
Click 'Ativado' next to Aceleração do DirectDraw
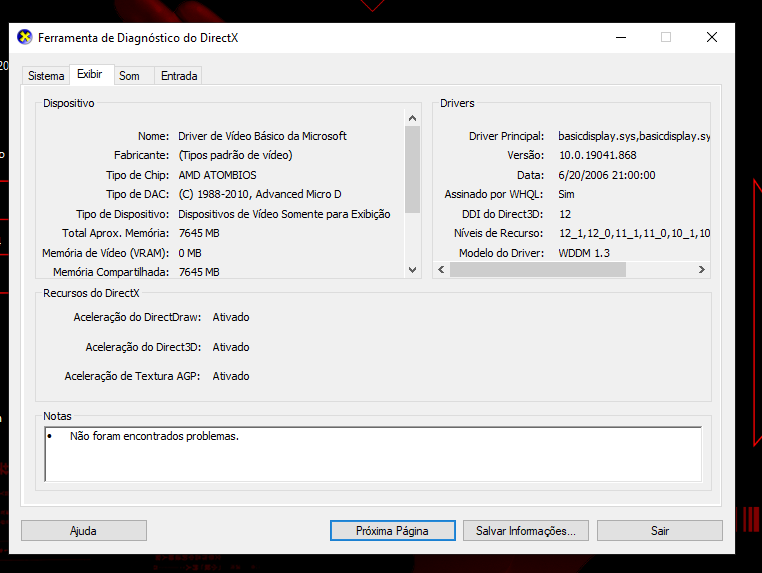pos(231,317)
